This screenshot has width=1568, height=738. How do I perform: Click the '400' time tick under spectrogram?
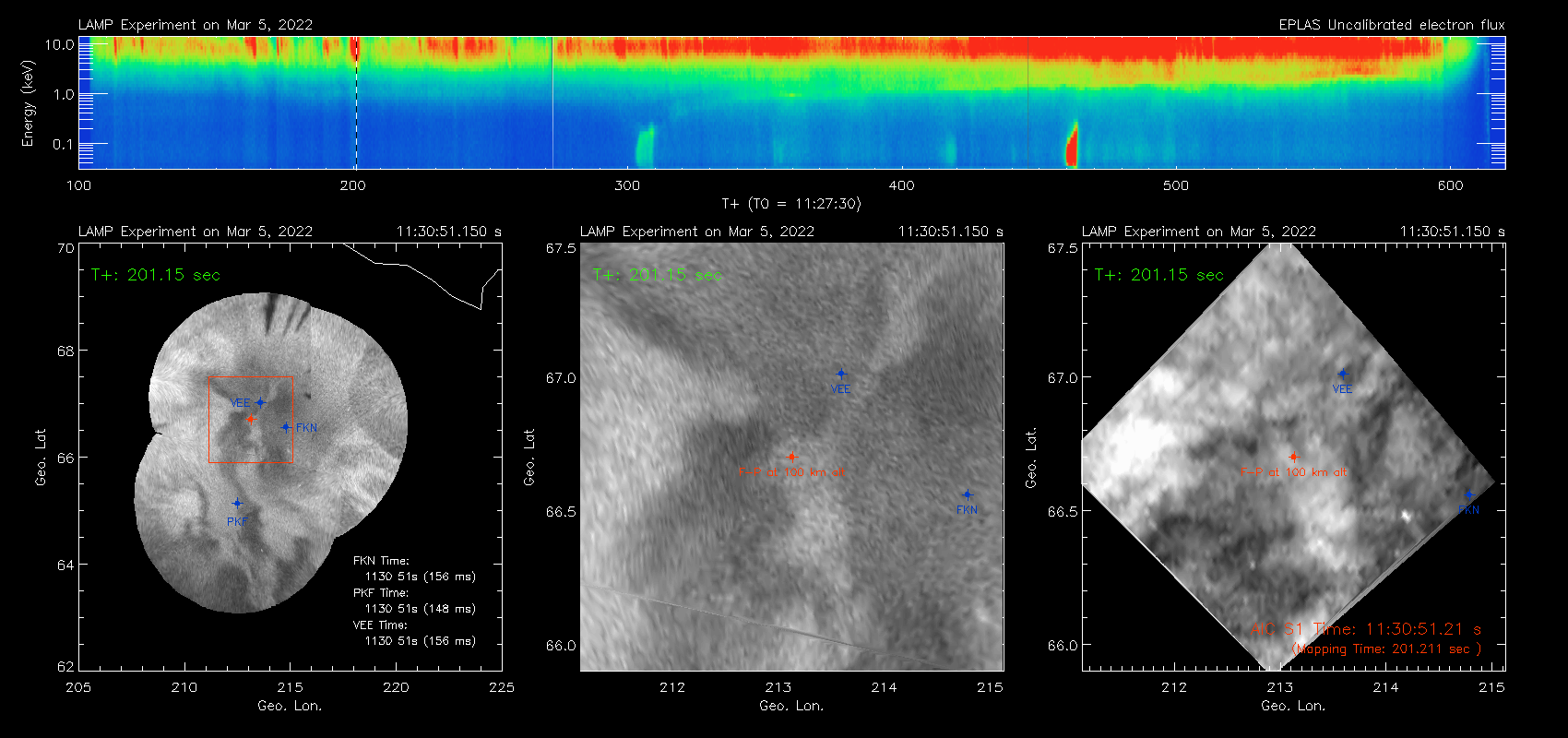[x=901, y=185]
